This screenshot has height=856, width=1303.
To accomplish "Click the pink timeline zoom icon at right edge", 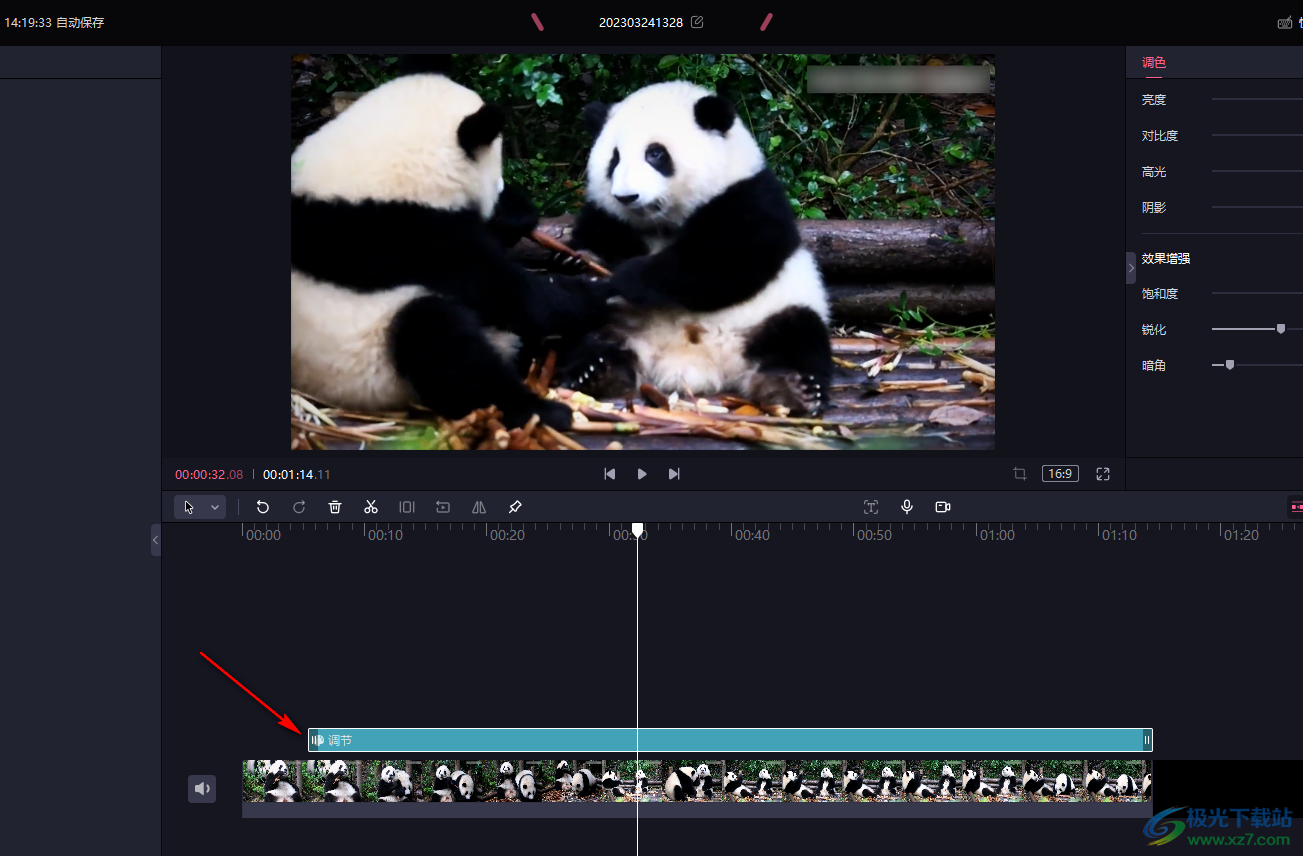I will coord(1296,507).
